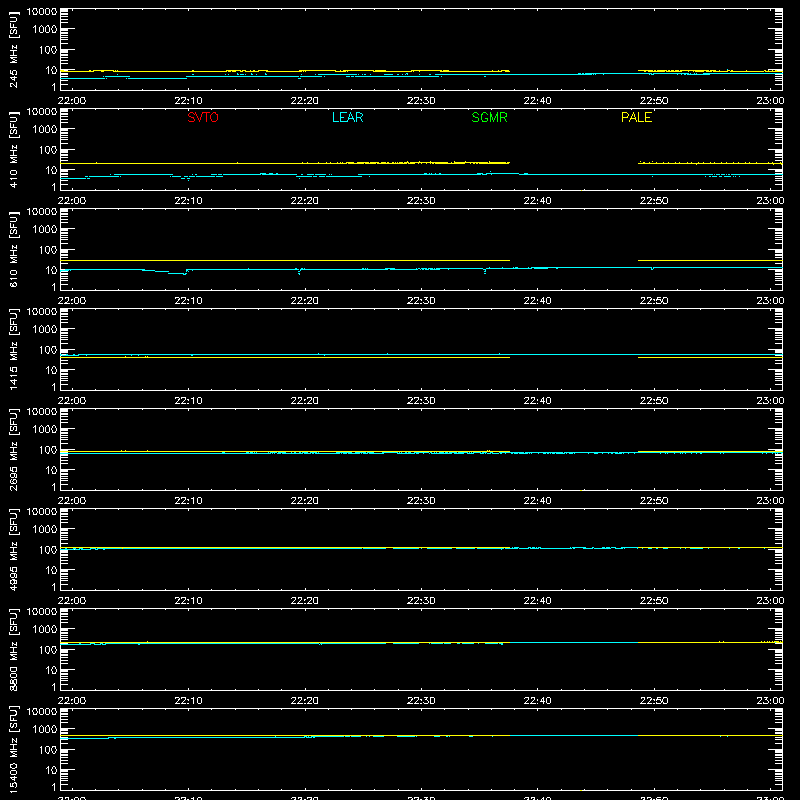
Task: Click 22:30 tick under the 8800 MHz panel
Action: pyautogui.click(x=421, y=701)
